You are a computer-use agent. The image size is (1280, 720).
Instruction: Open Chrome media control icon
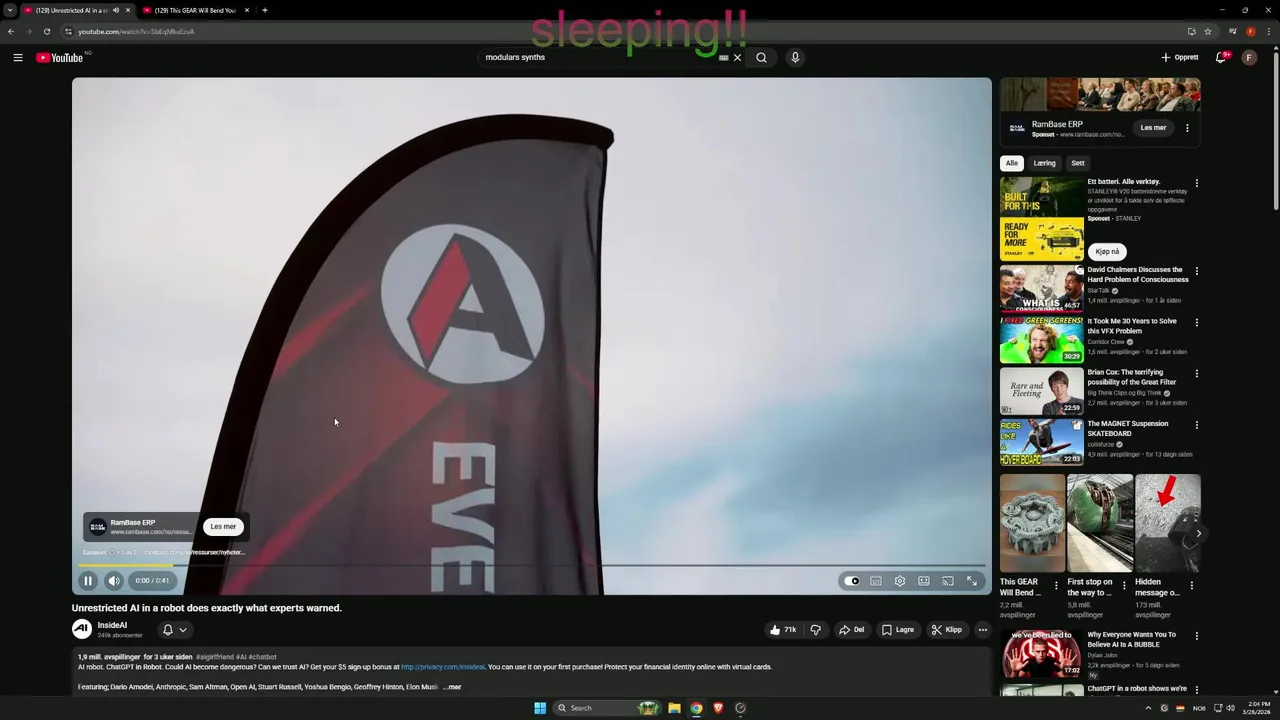tap(1232, 31)
